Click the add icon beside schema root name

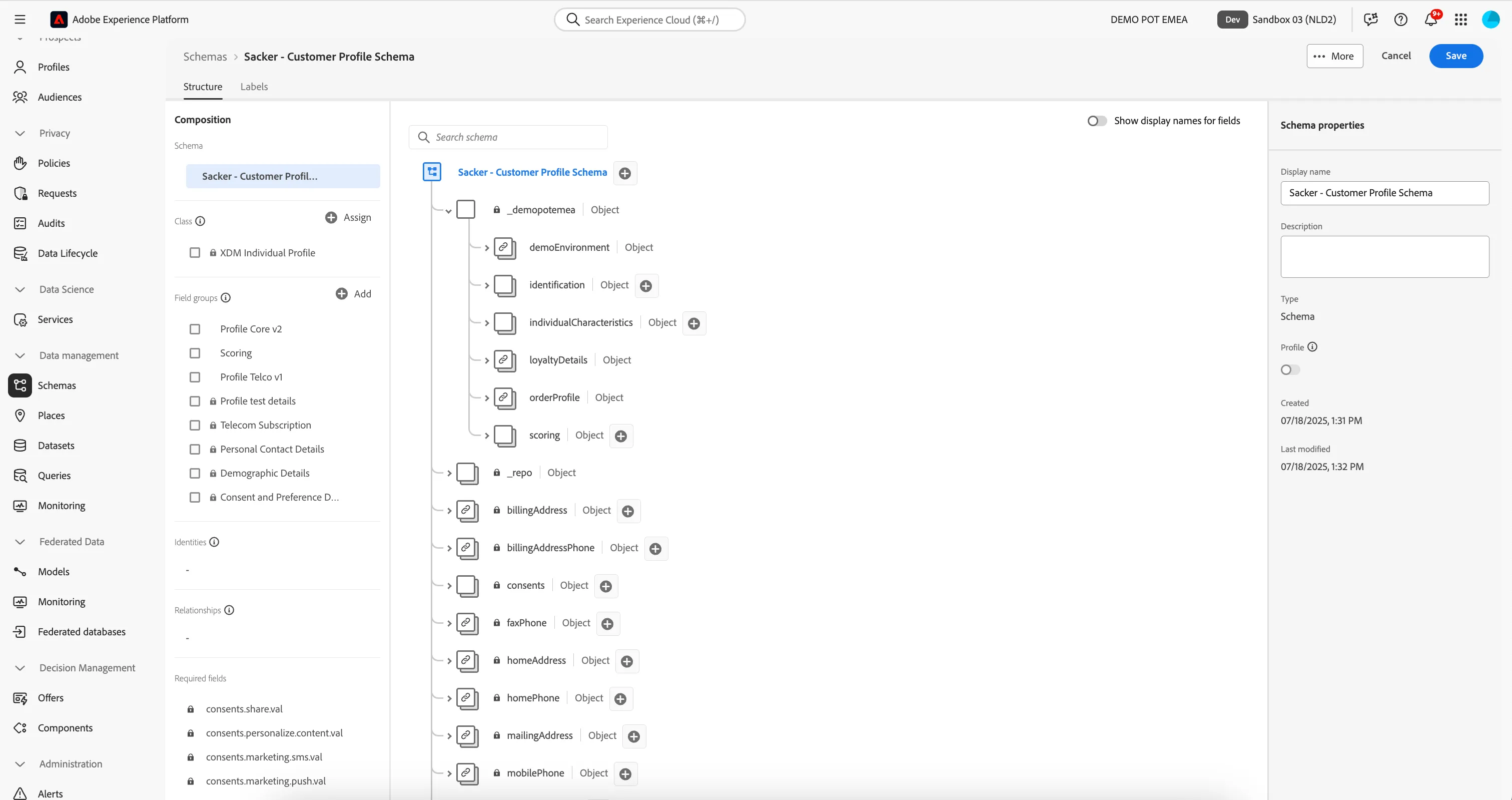[x=625, y=173]
